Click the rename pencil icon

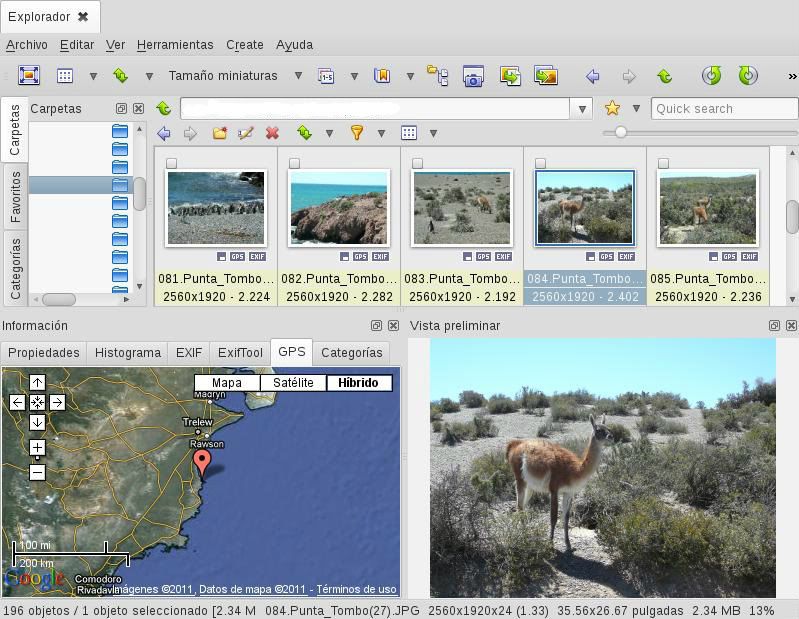[x=246, y=133]
